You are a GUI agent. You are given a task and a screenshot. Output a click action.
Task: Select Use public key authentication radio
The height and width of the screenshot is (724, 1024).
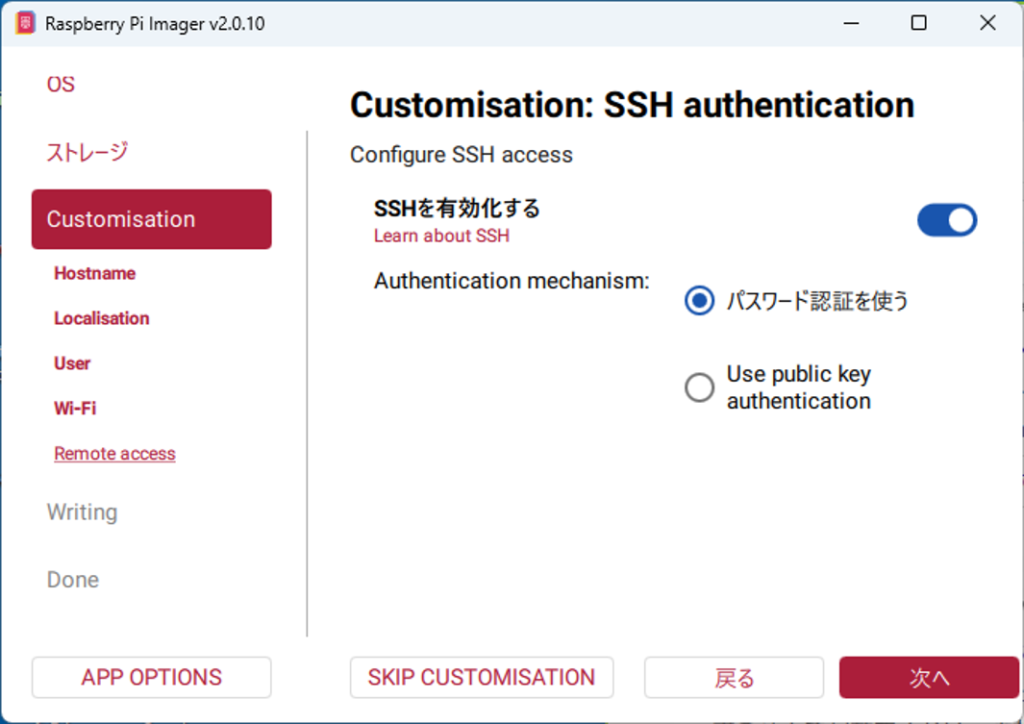(699, 387)
